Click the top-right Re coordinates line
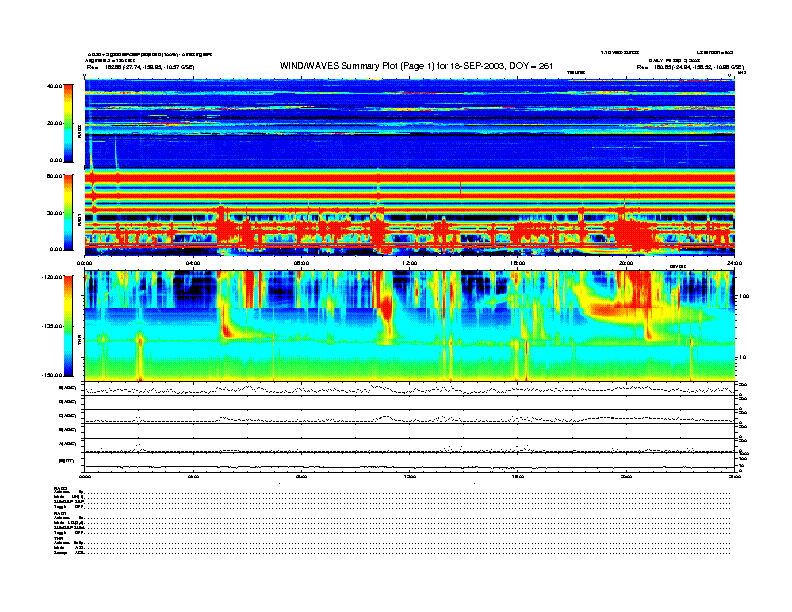 click(690, 67)
